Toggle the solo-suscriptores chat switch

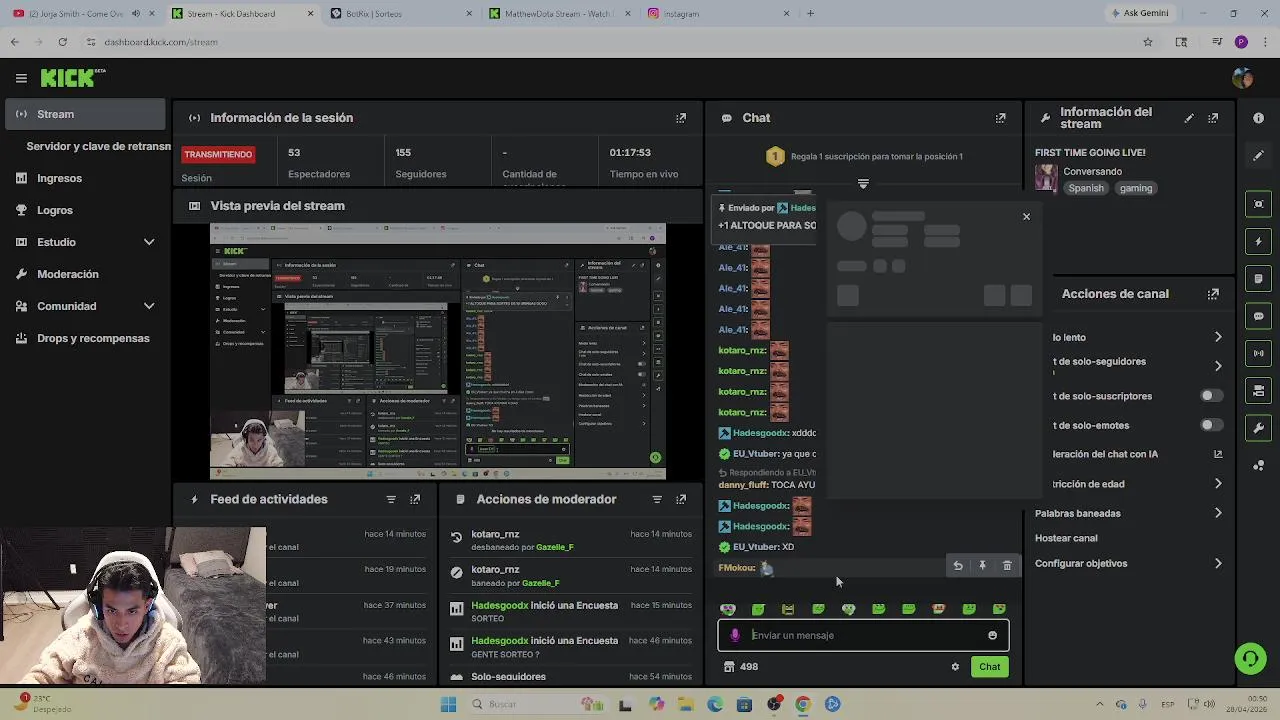tap(1210, 396)
